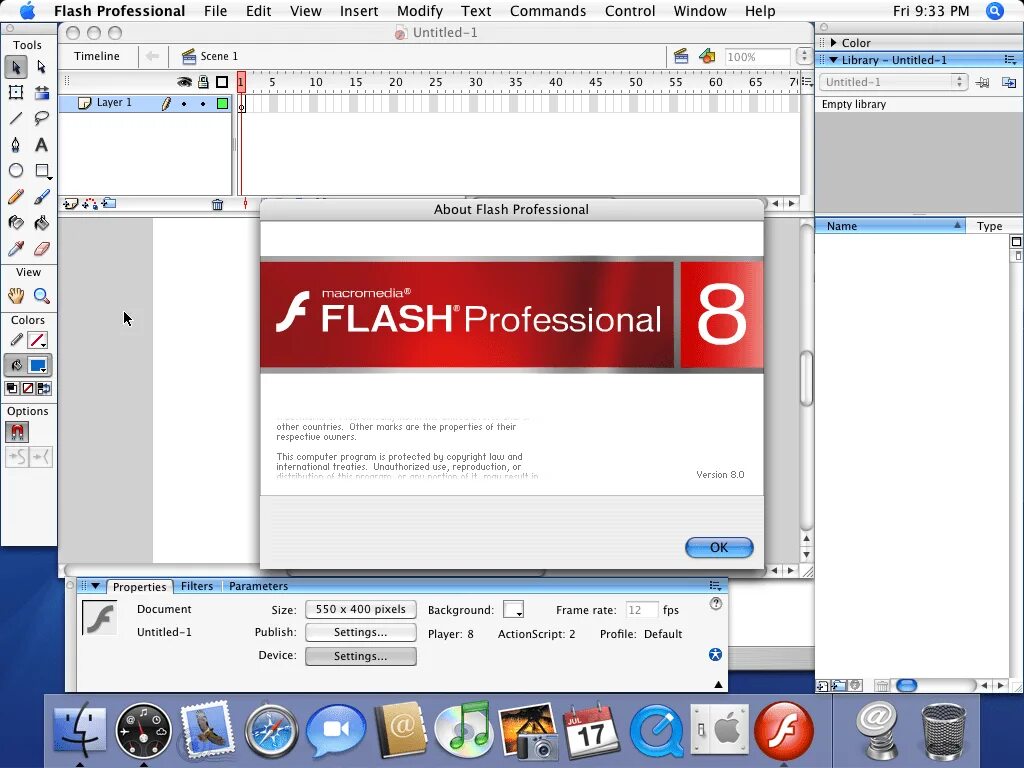Toggle Layer 1 visibility dot
This screenshot has height=768, width=1024.
point(184,103)
